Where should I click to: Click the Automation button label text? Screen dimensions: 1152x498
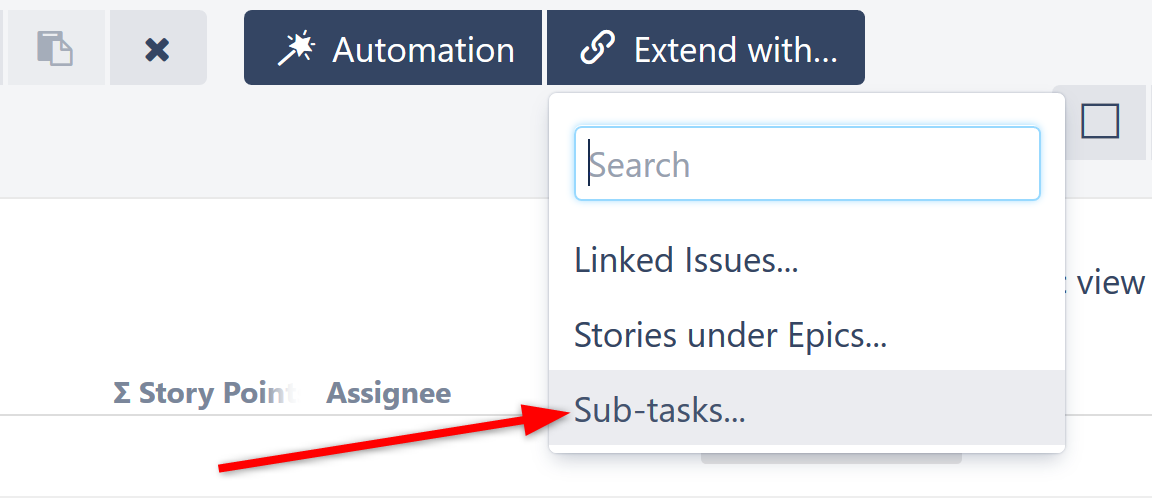tap(423, 49)
